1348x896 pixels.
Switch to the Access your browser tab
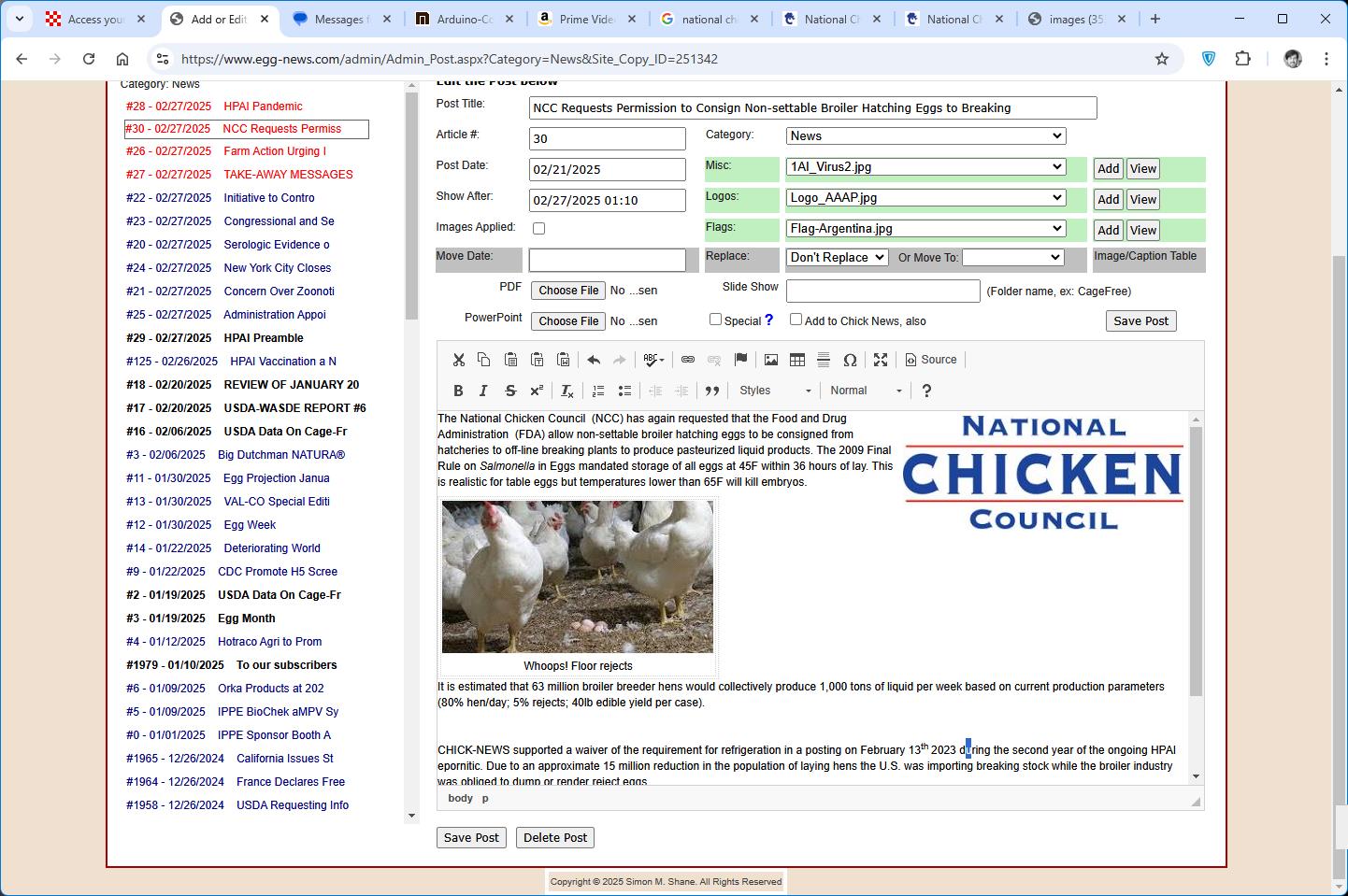[x=96, y=20]
